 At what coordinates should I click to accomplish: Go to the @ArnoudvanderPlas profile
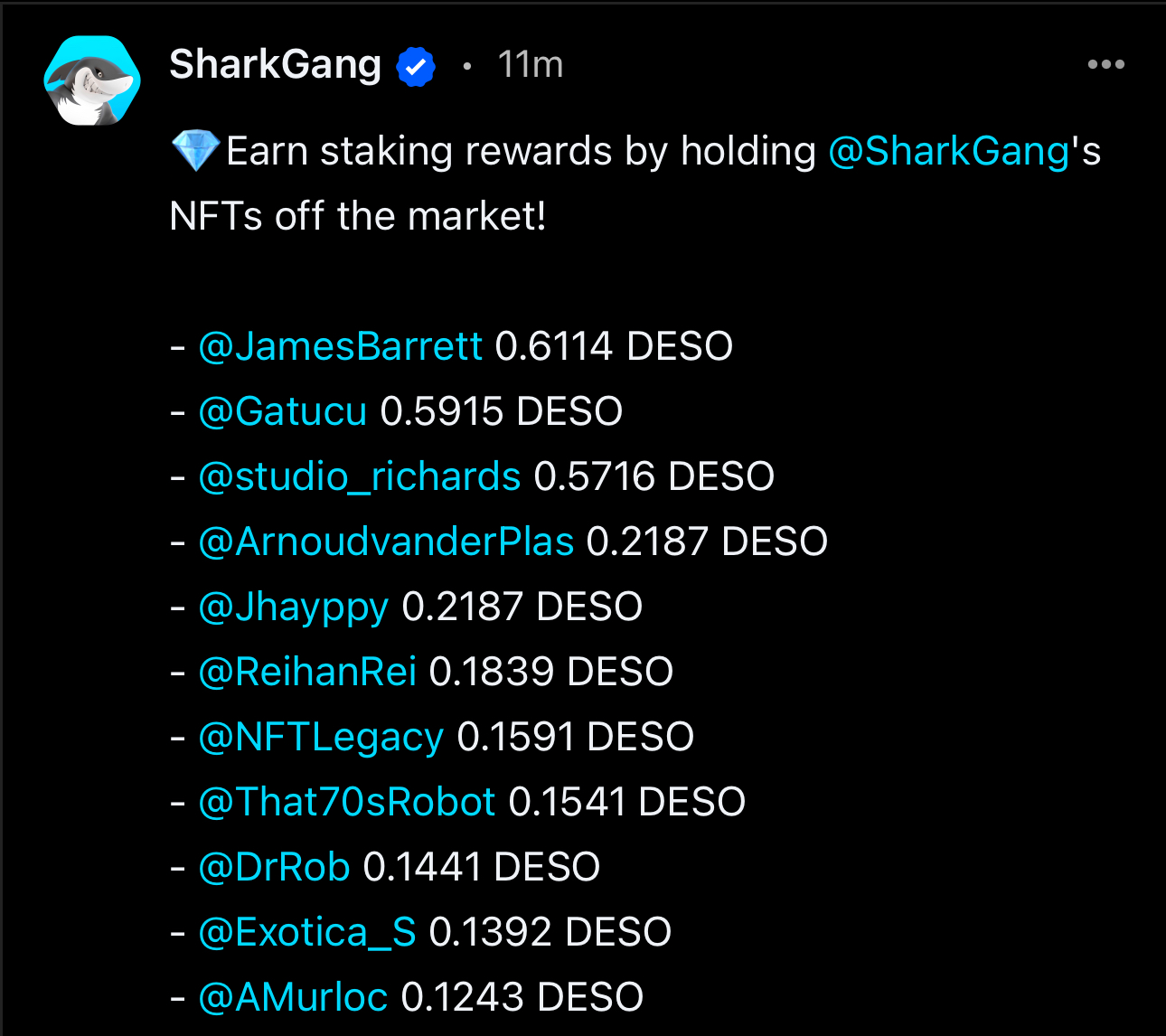coord(386,542)
